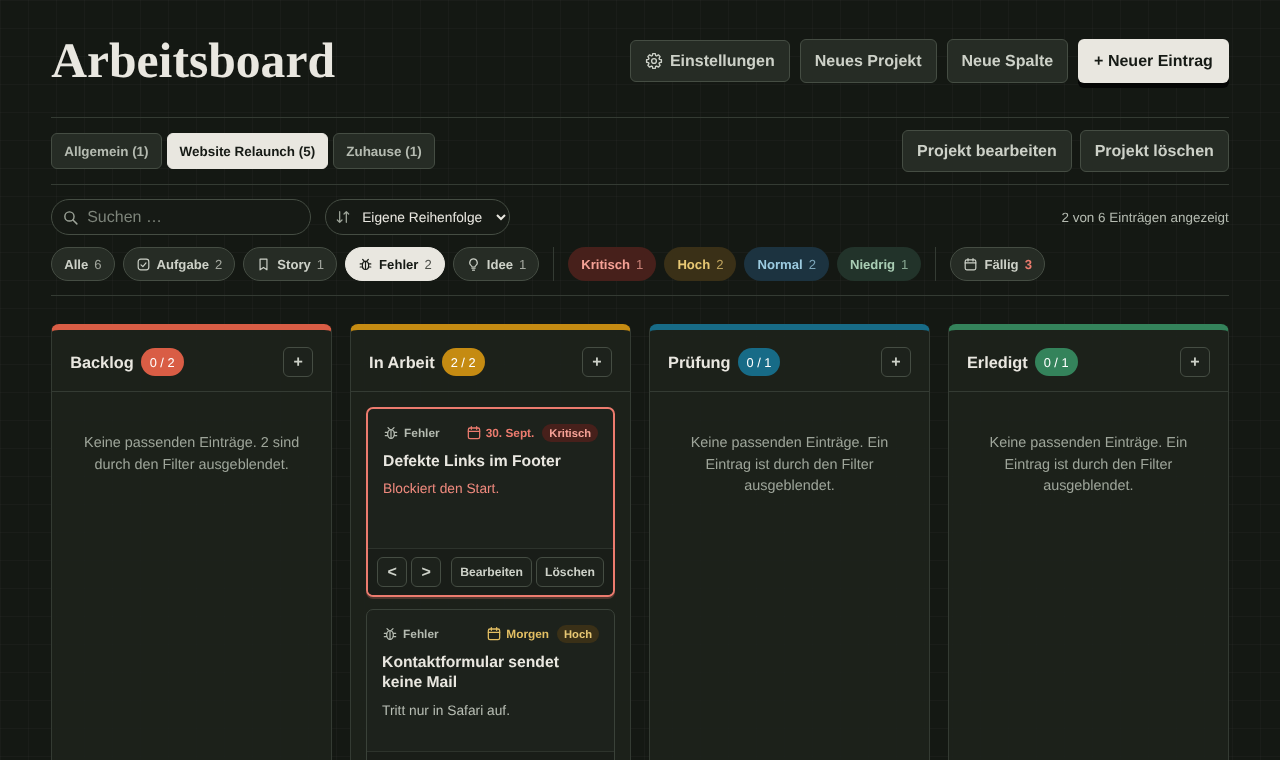This screenshot has width=1280, height=760.
Task: Click Projekt bearbeiten
Action: pos(987,151)
